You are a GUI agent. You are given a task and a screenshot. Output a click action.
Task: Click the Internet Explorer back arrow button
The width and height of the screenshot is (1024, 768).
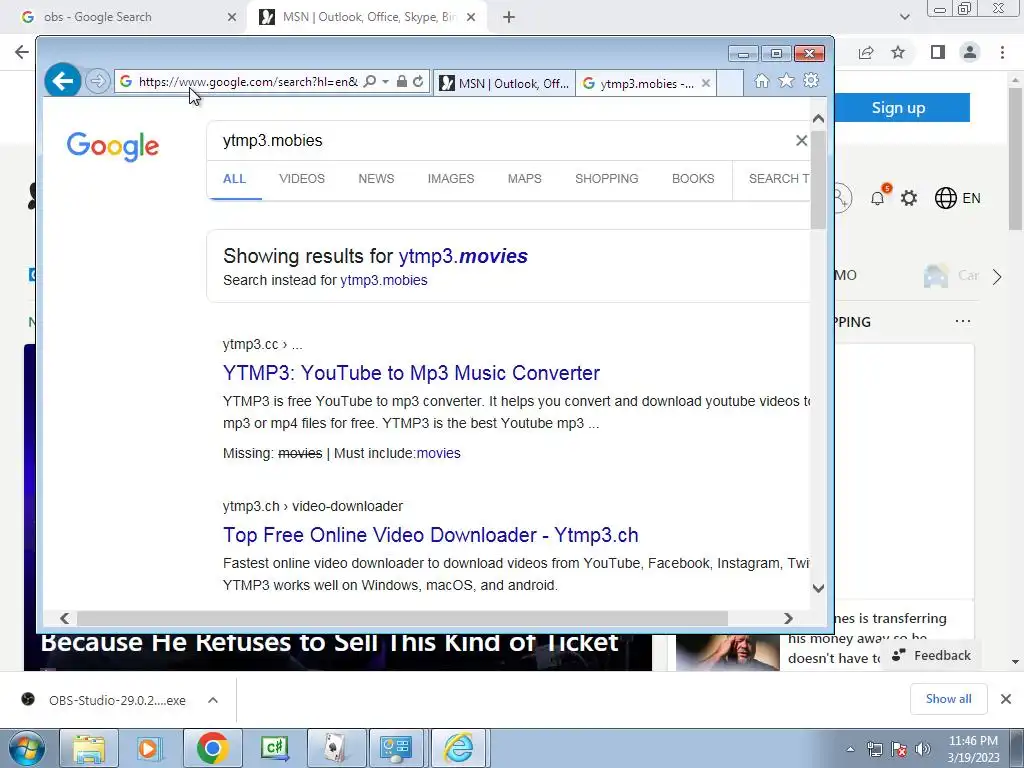coord(63,81)
